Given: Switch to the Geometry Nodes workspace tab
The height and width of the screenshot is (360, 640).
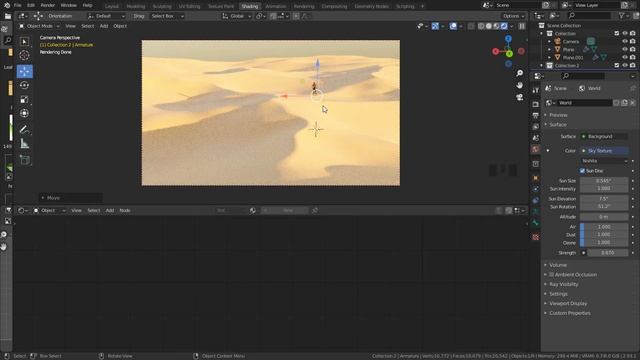Looking at the screenshot, I should click(371, 6).
